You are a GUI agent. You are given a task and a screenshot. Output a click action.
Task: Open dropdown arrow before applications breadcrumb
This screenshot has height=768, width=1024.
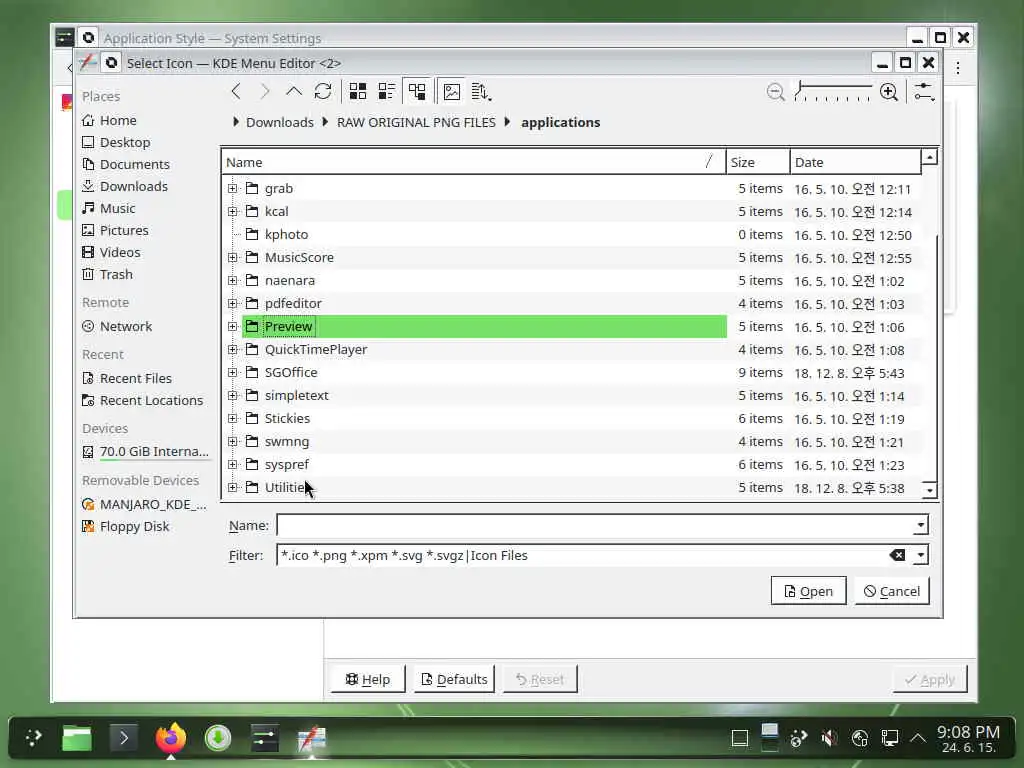(507, 122)
